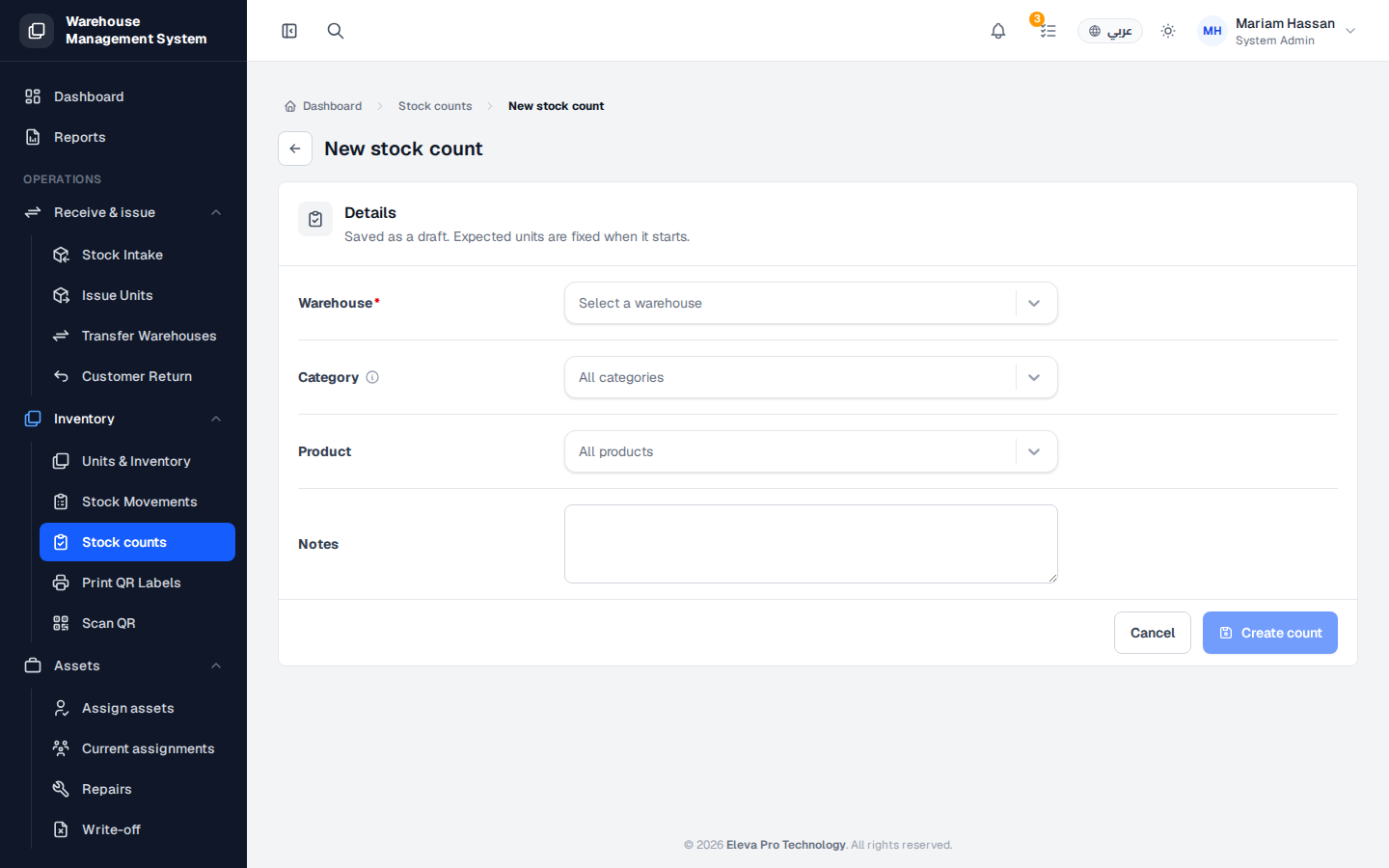This screenshot has width=1389, height=868.
Task: Open the tasks checklist icon with badge
Action: pos(1048,31)
